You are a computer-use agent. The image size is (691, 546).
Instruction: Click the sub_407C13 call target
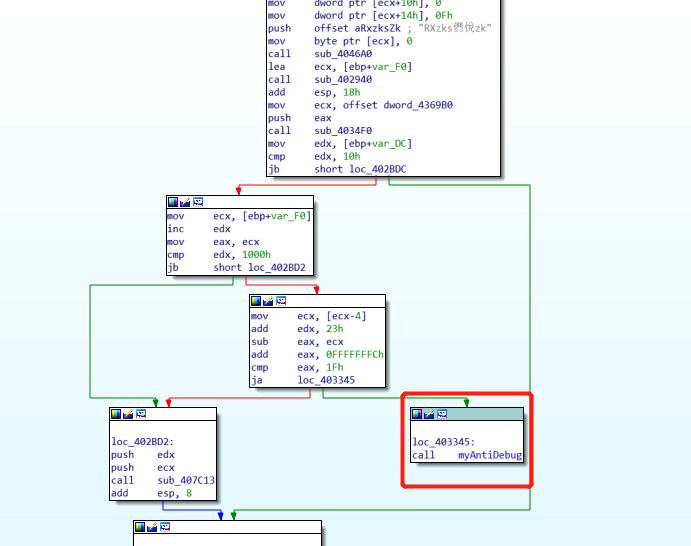tap(186, 480)
